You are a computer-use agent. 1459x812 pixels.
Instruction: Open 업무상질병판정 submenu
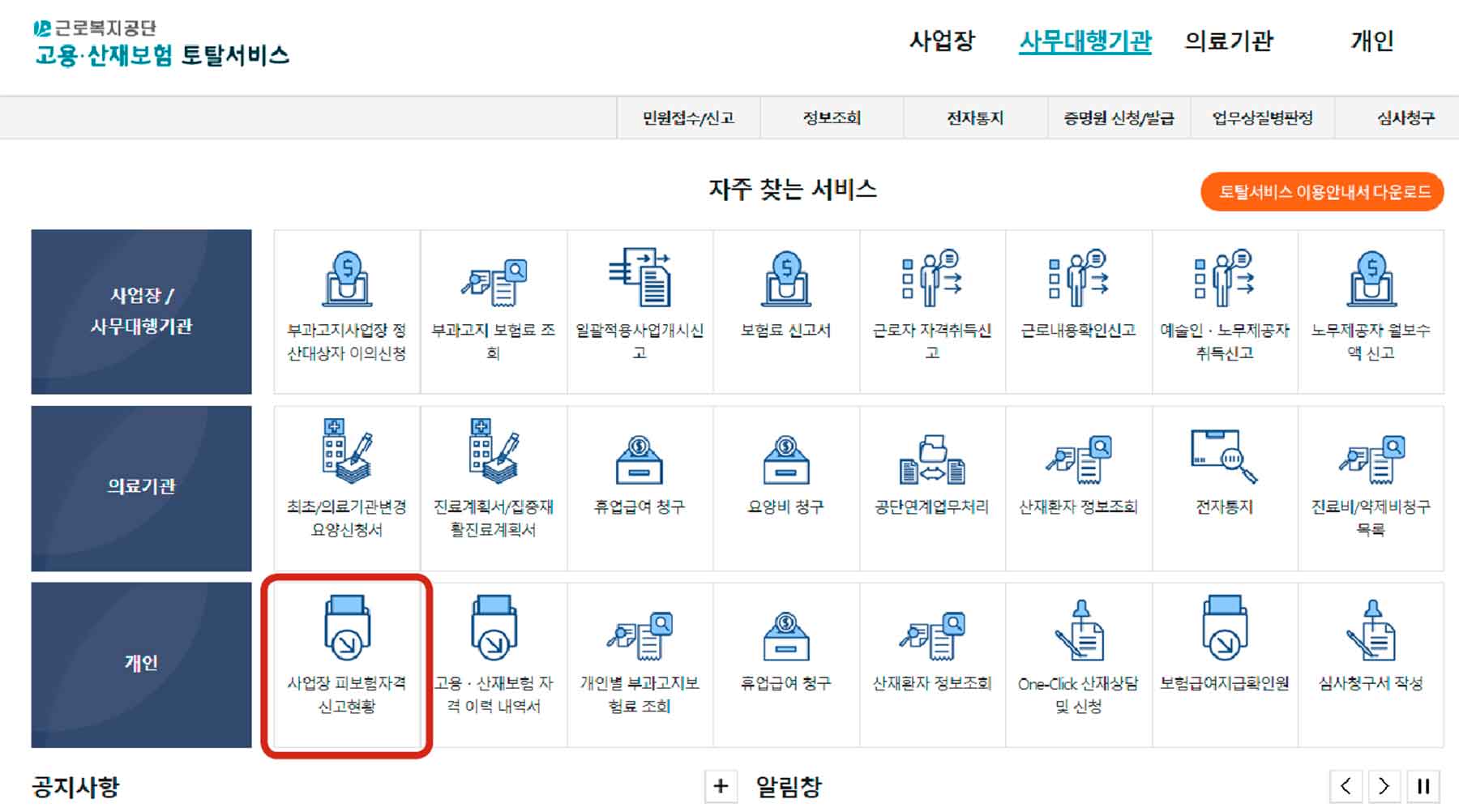pyautogui.click(x=1262, y=118)
